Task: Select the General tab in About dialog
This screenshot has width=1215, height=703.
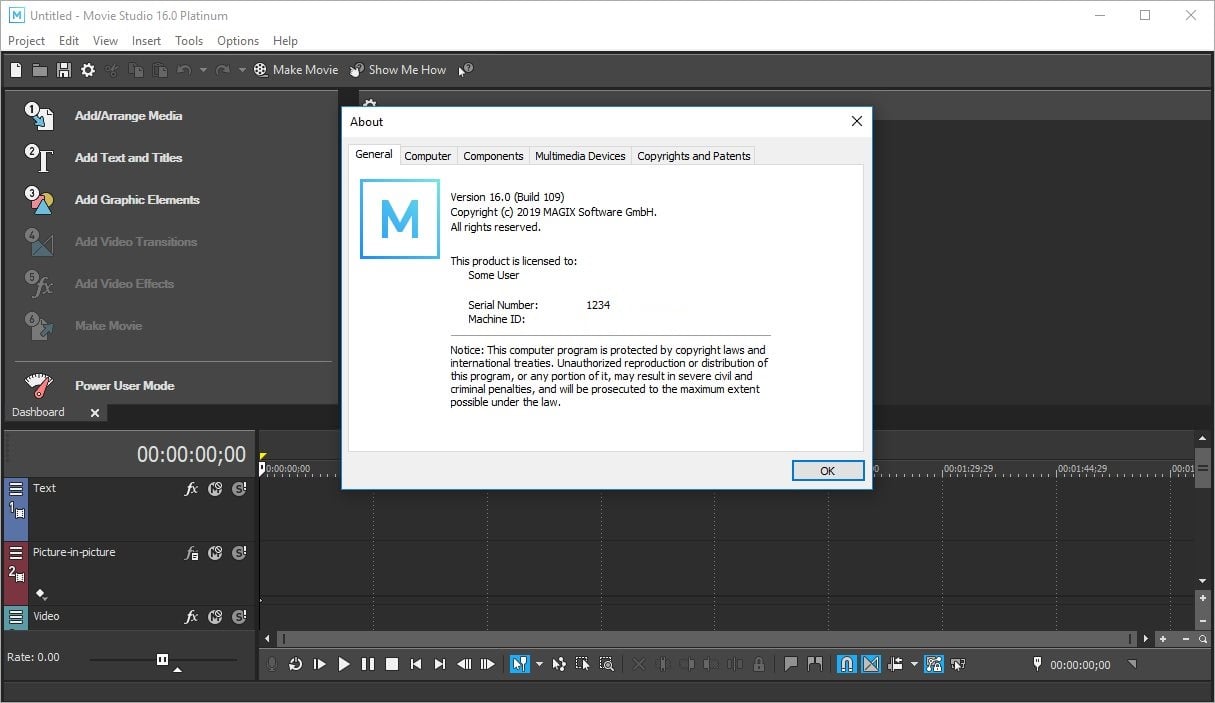Action: (374, 154)
